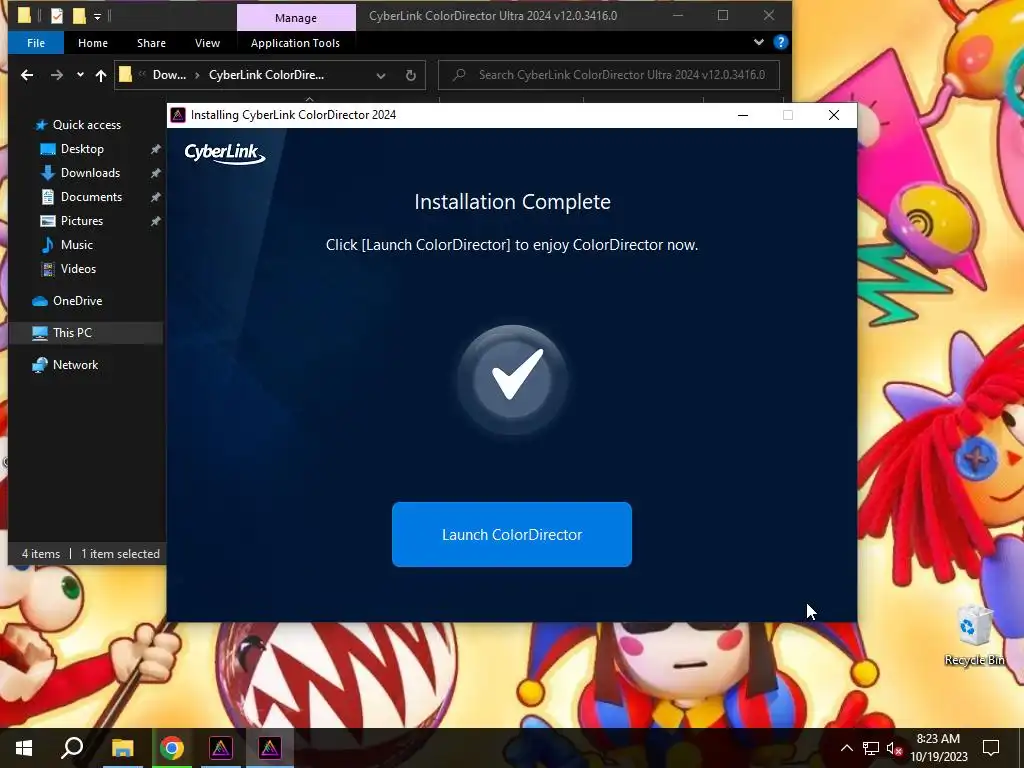Open Quick Access Toolbar customize dropdown
This screenshot has height=768, width=1024.
[97, 16]
